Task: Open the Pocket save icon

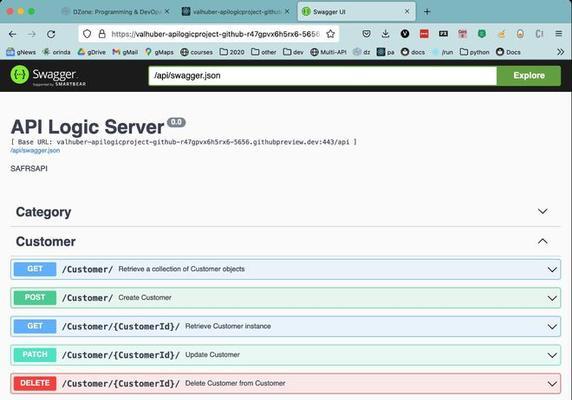Action: coord(367,34)
